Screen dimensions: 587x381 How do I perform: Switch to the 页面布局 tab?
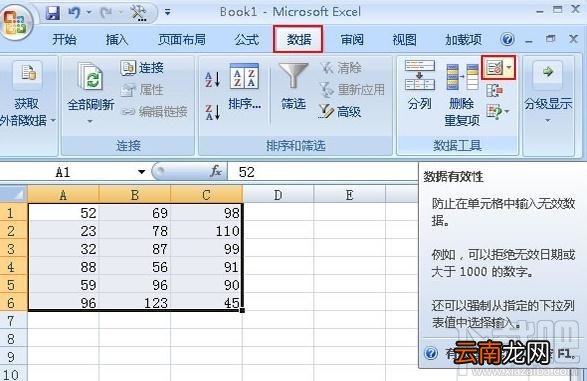(181, 39)
